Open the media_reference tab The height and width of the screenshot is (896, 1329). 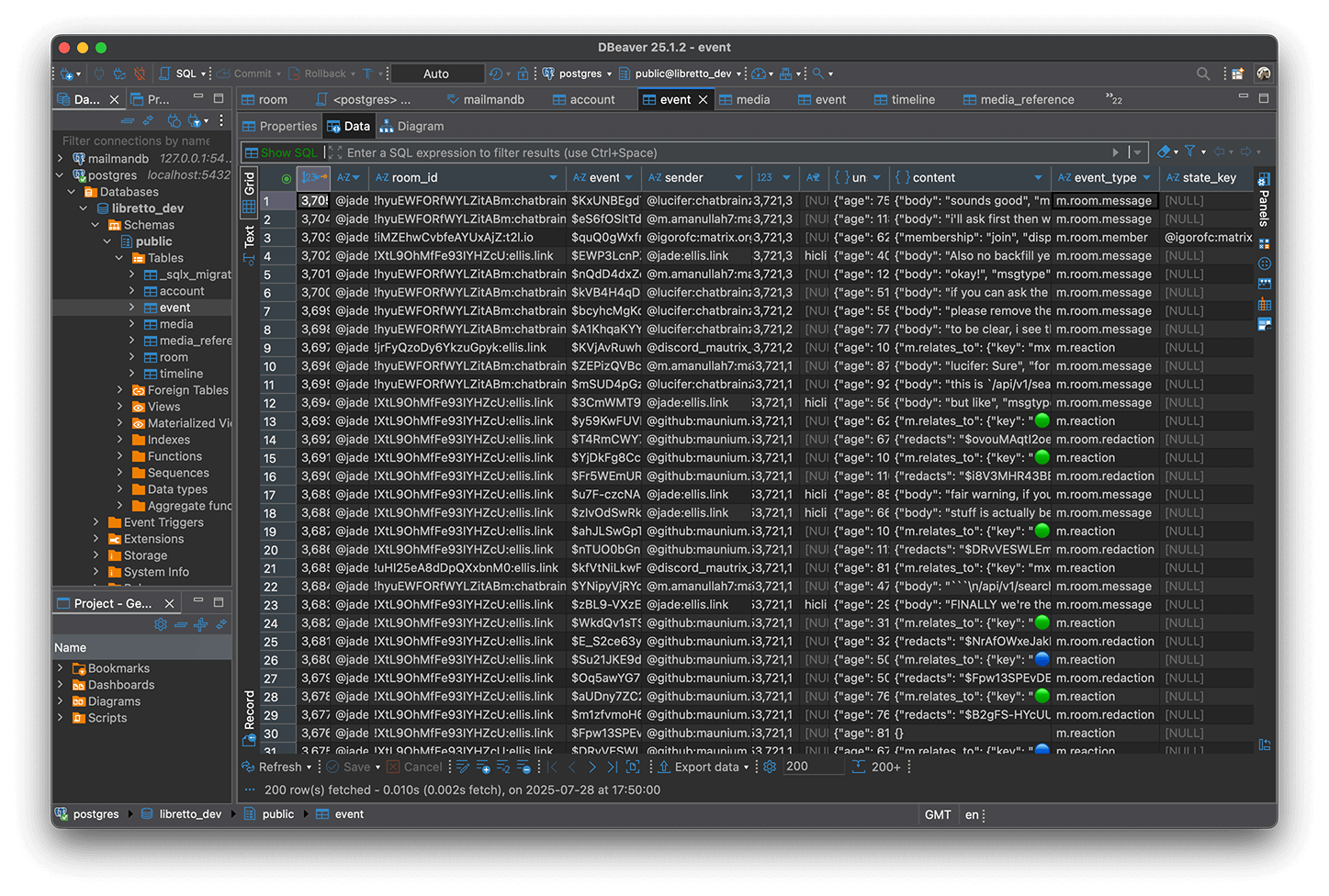tap(1019, 100)
